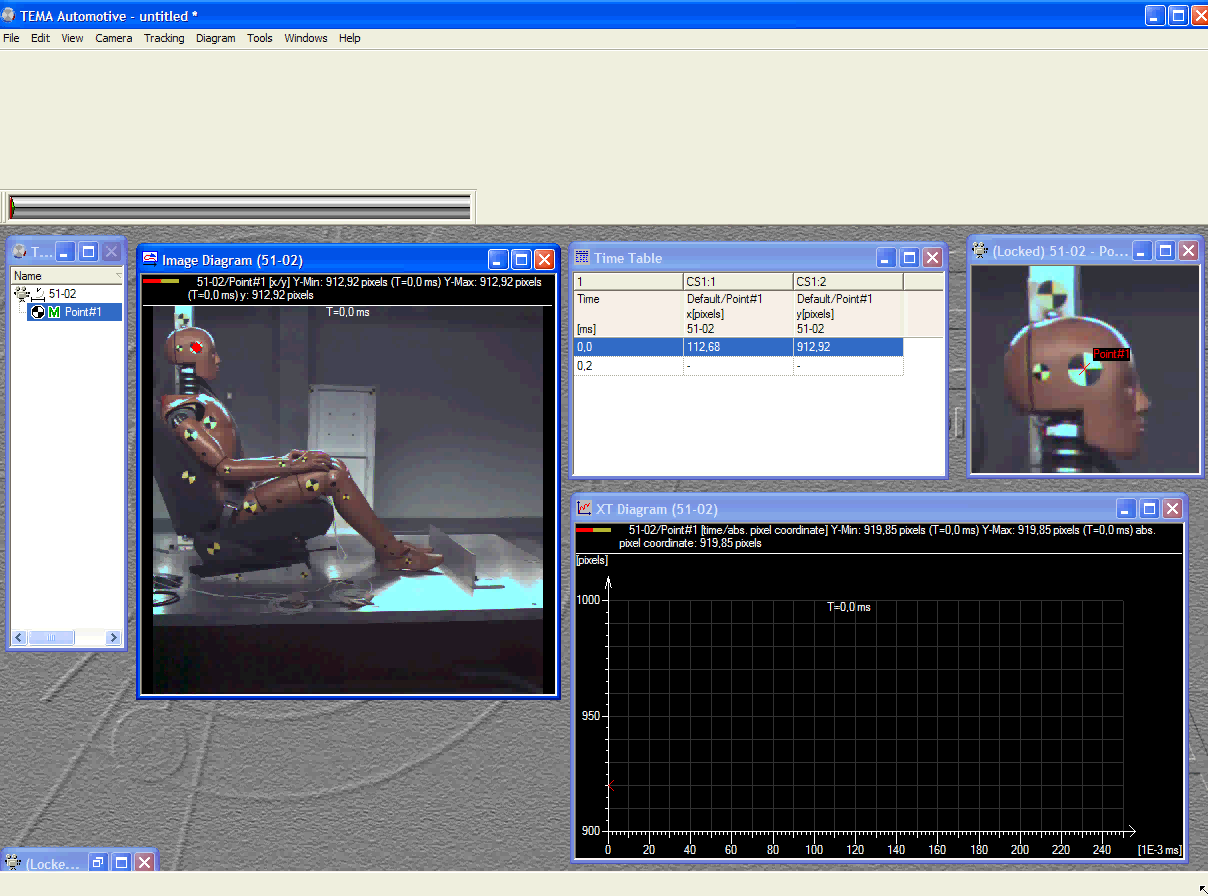Click the XT Diagram window title icon
This screenshot has height=896, width=1208.
pos(585,509)
